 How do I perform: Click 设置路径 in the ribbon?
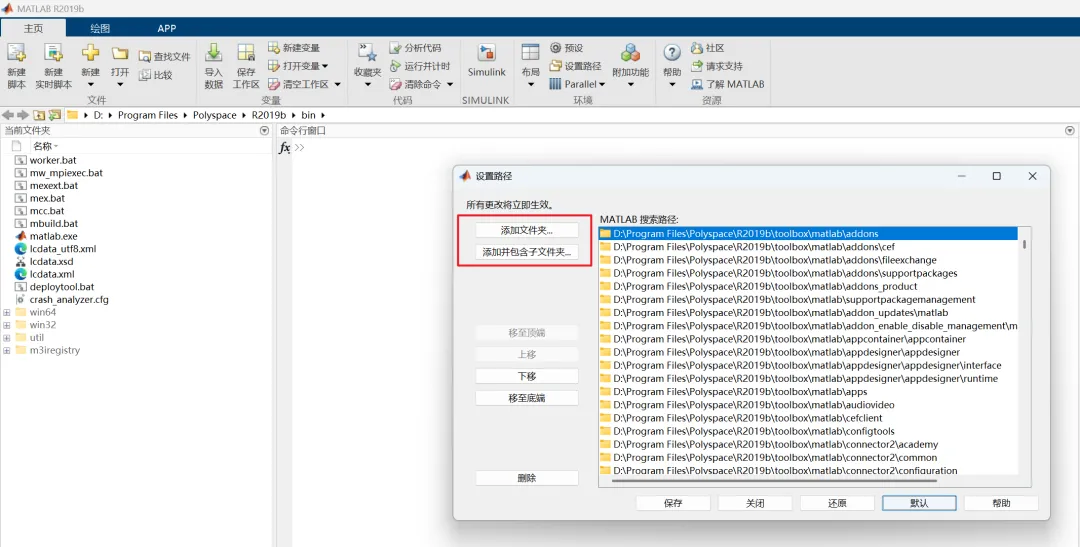576,66
